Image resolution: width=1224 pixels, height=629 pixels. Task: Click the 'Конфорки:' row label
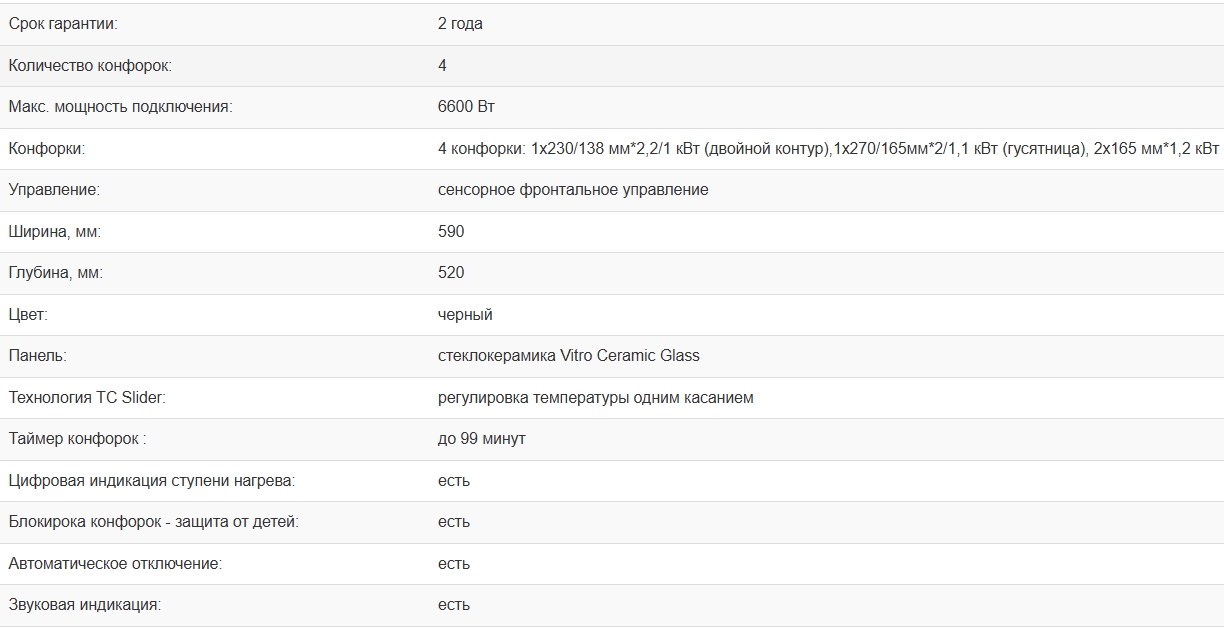(47, 149)
